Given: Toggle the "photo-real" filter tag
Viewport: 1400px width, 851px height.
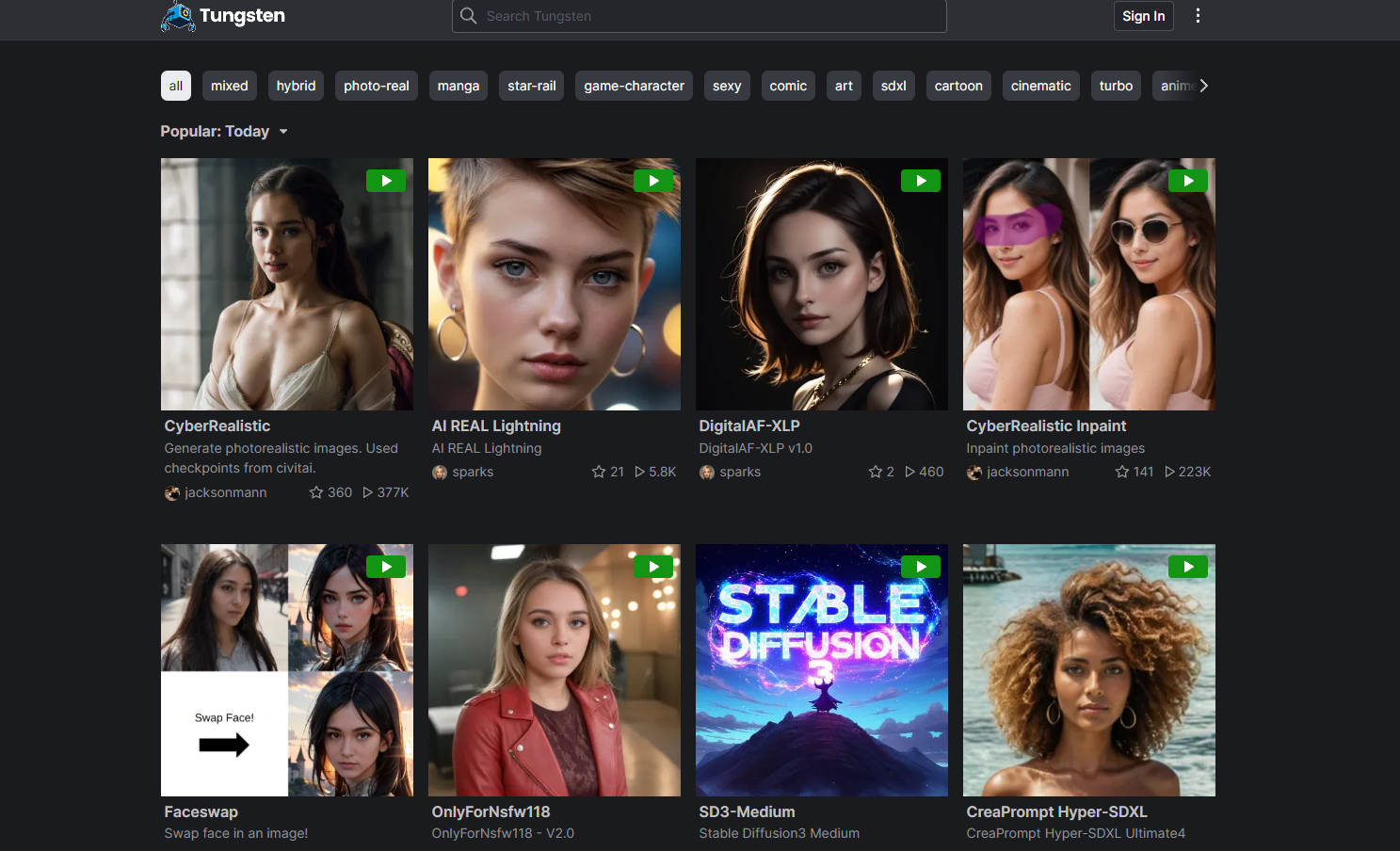Looking at the screenshot, I should 376,86.
